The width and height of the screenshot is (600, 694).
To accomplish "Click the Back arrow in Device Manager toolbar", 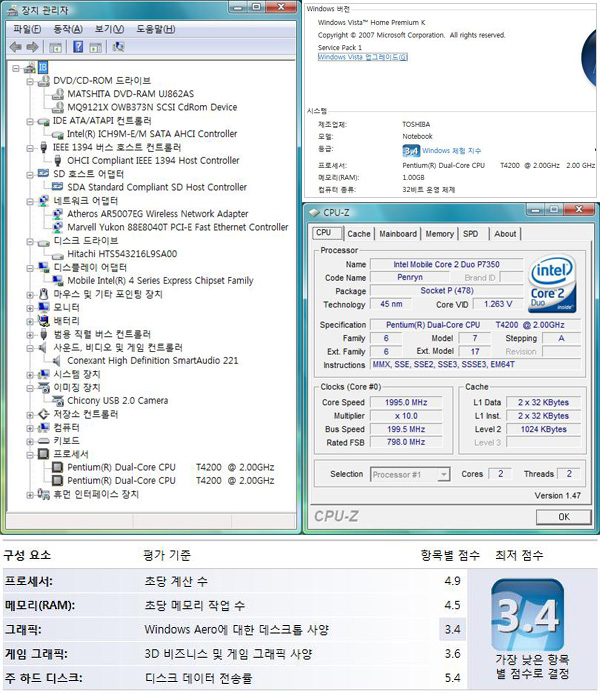I will (15, 46).
